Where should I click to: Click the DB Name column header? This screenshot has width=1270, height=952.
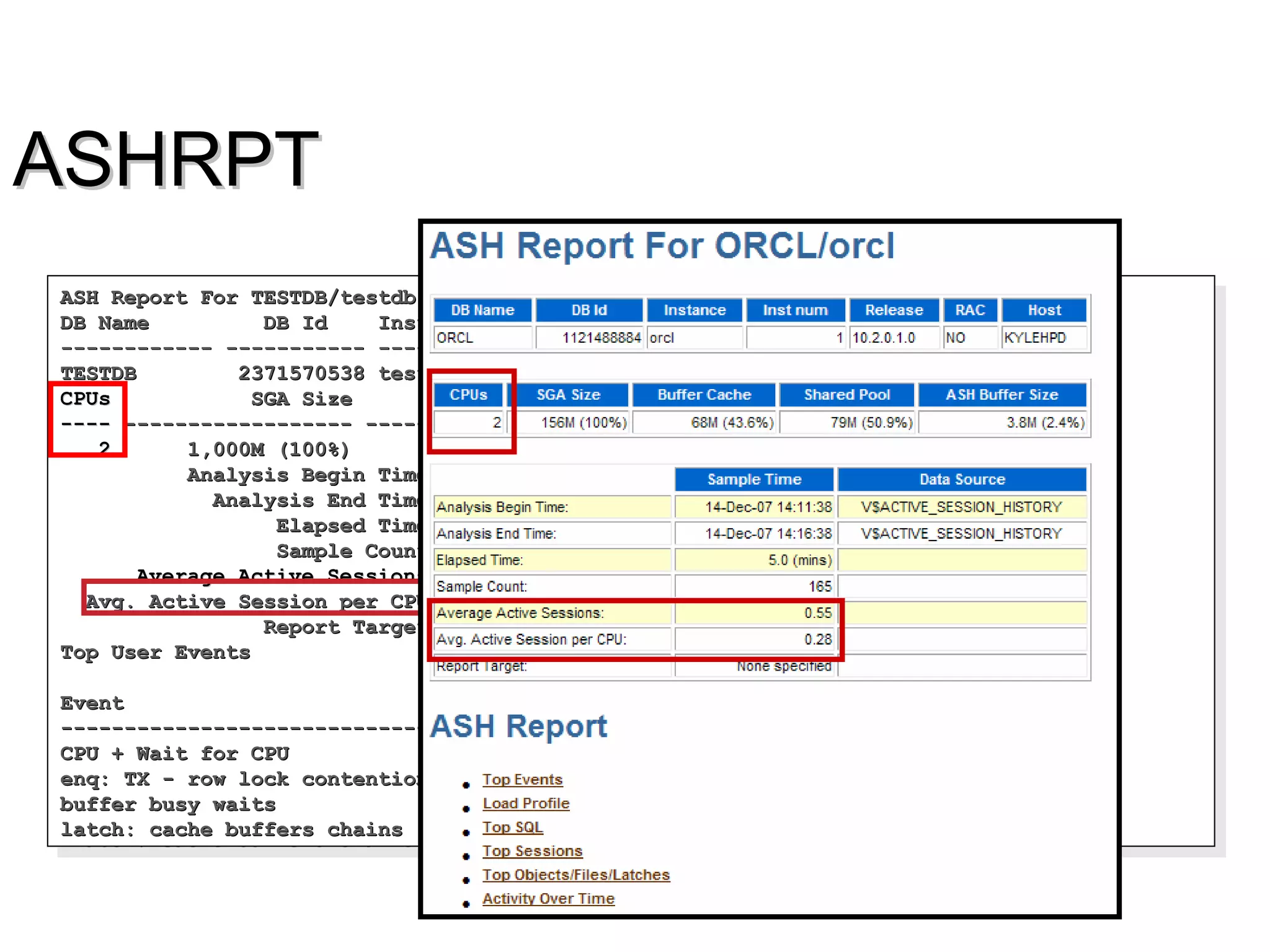pyautogui.click(x=482, y=310)
